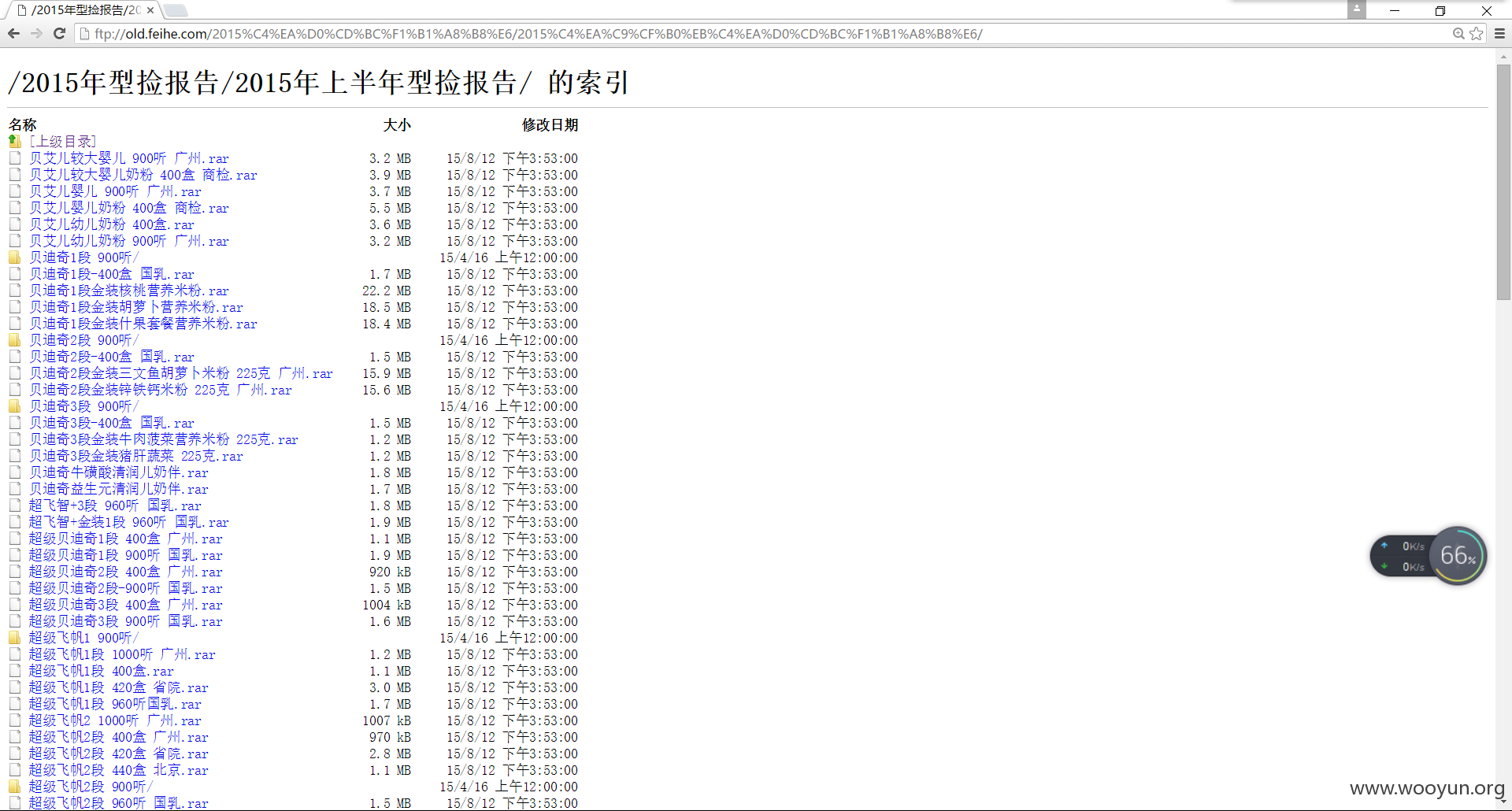Download 超级飞帆2段 440盒 北京.rar

(119, 770)
